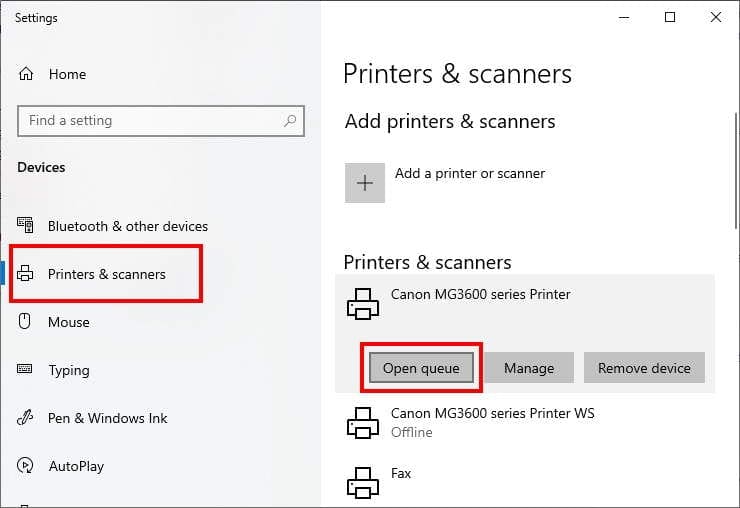
Task: Click the Home house icon
Action: click(x=26, y=74)
